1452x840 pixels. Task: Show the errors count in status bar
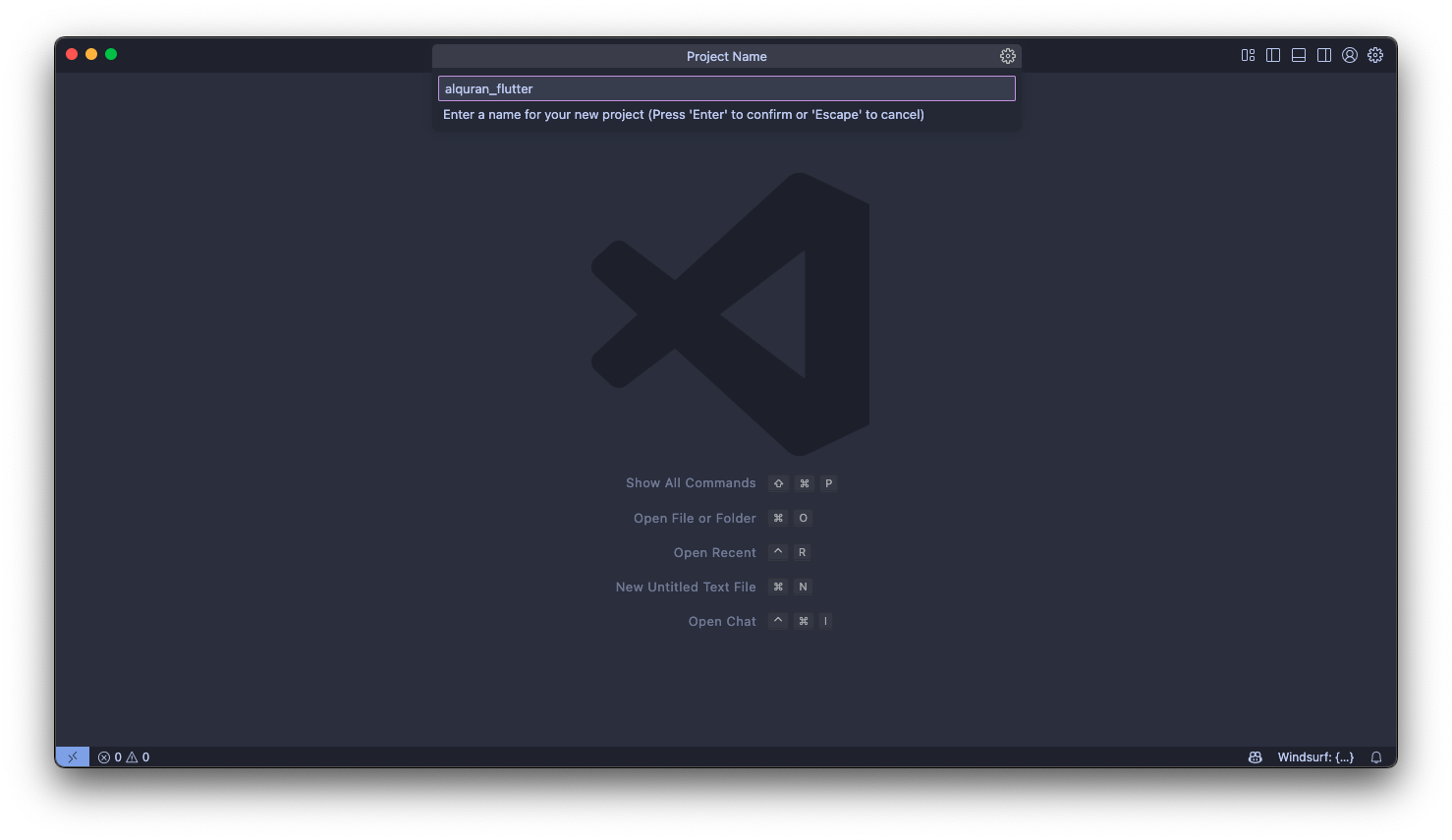pos(110,757)
